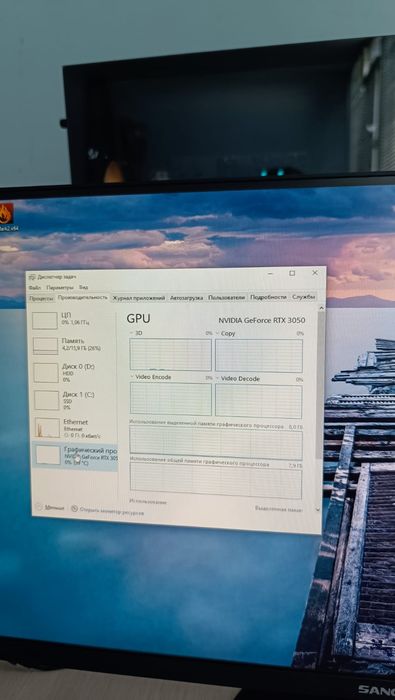395x700 pixels.
Task: Click the Video Encode usage graph
Action: tap(171, 399)
